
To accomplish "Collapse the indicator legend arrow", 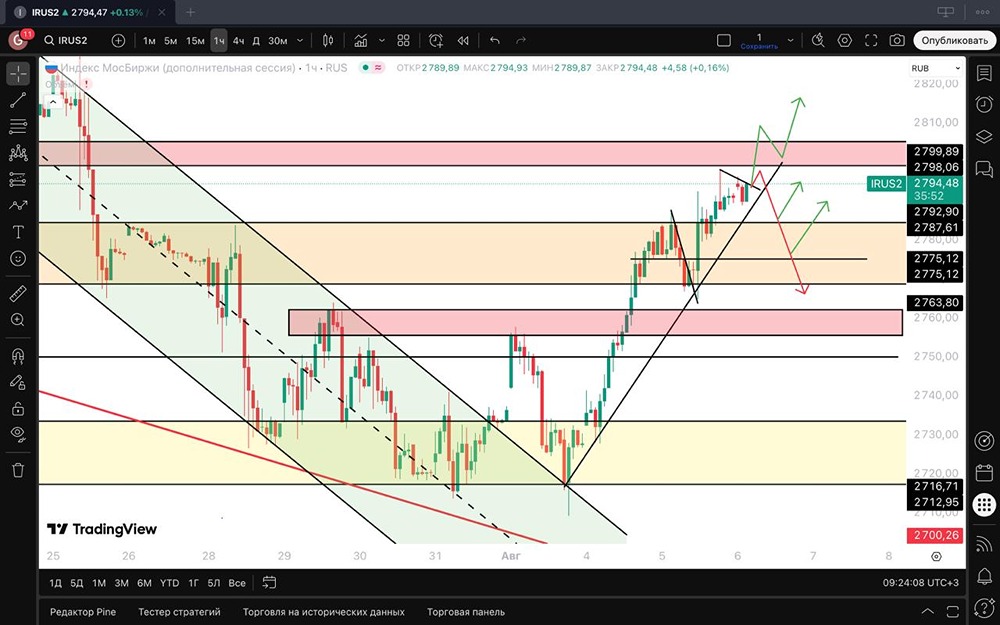I will pos(53,101).
